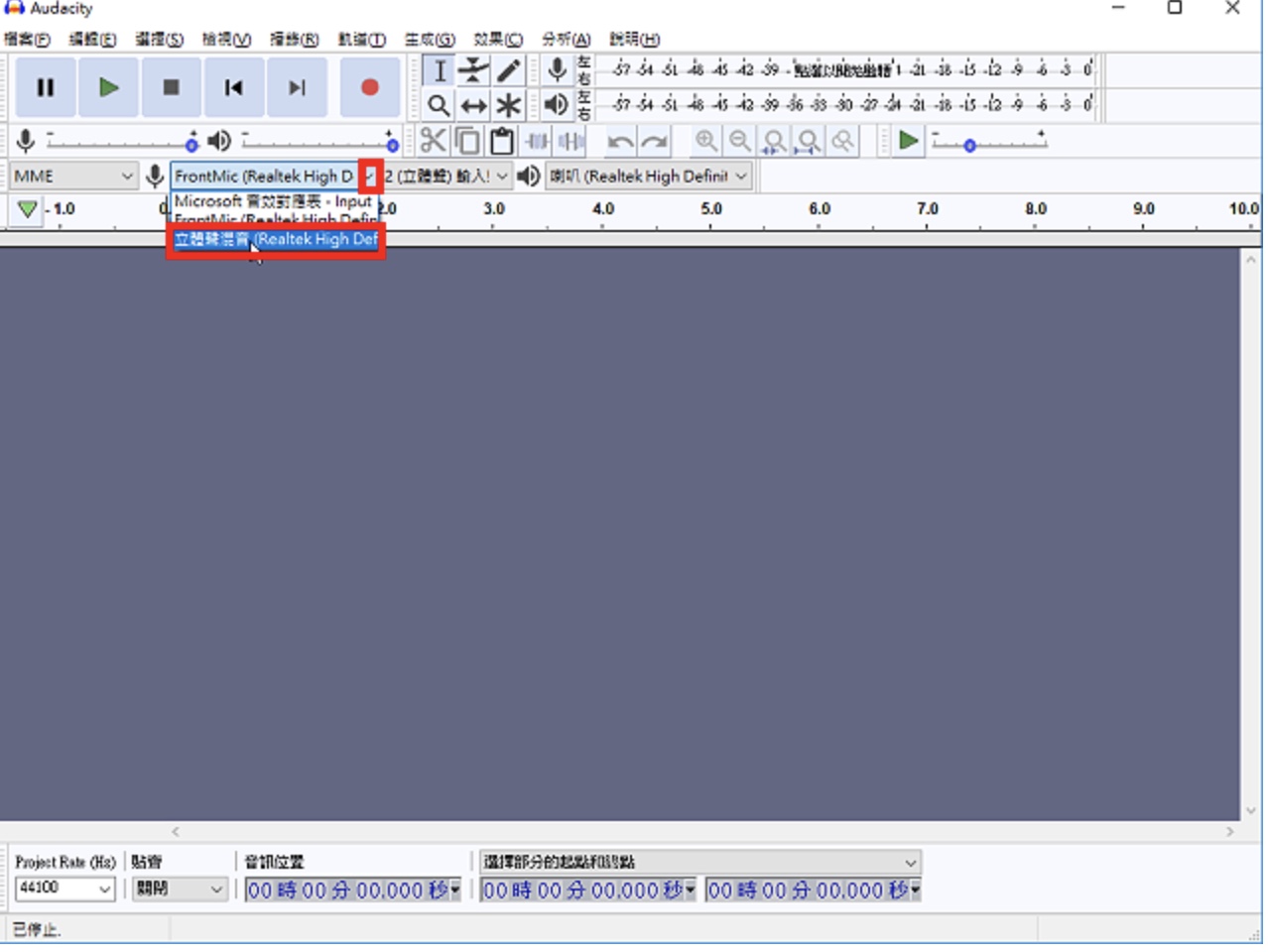Click the playback level meter bar

coord(845,104)
